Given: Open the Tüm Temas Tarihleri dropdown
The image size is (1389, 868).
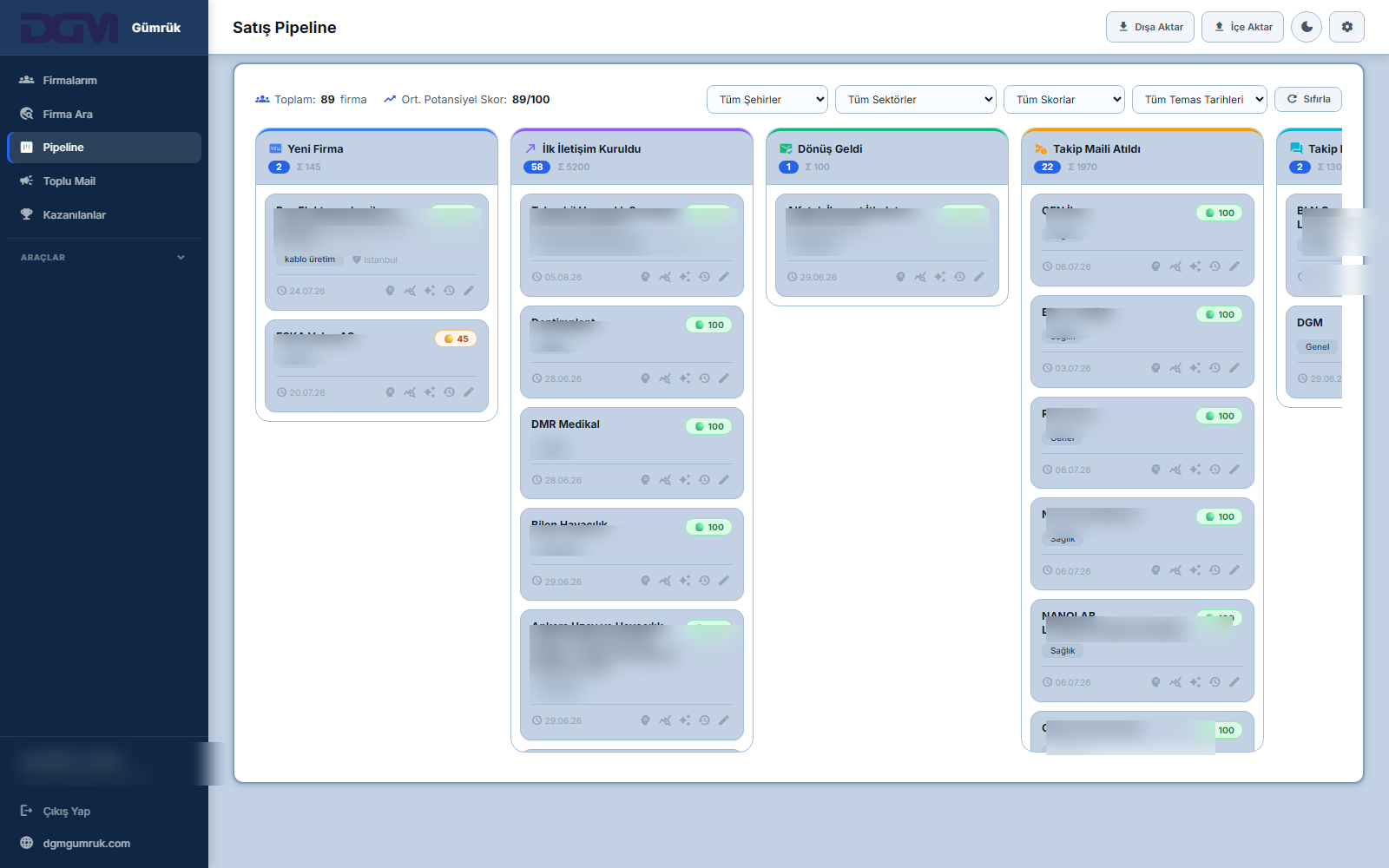Looking at the screenshot, I should coord(1200,100).
